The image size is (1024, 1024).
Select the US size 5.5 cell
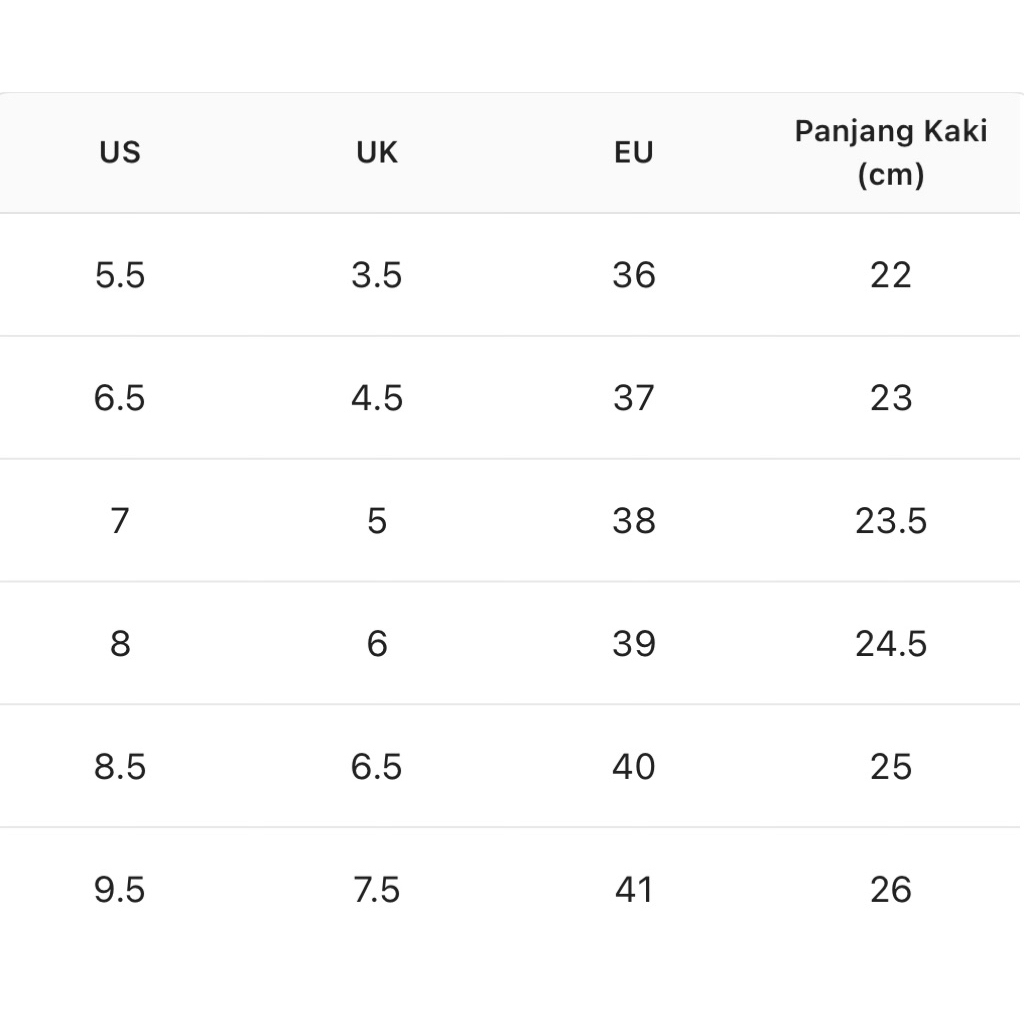tap(120, 275)
